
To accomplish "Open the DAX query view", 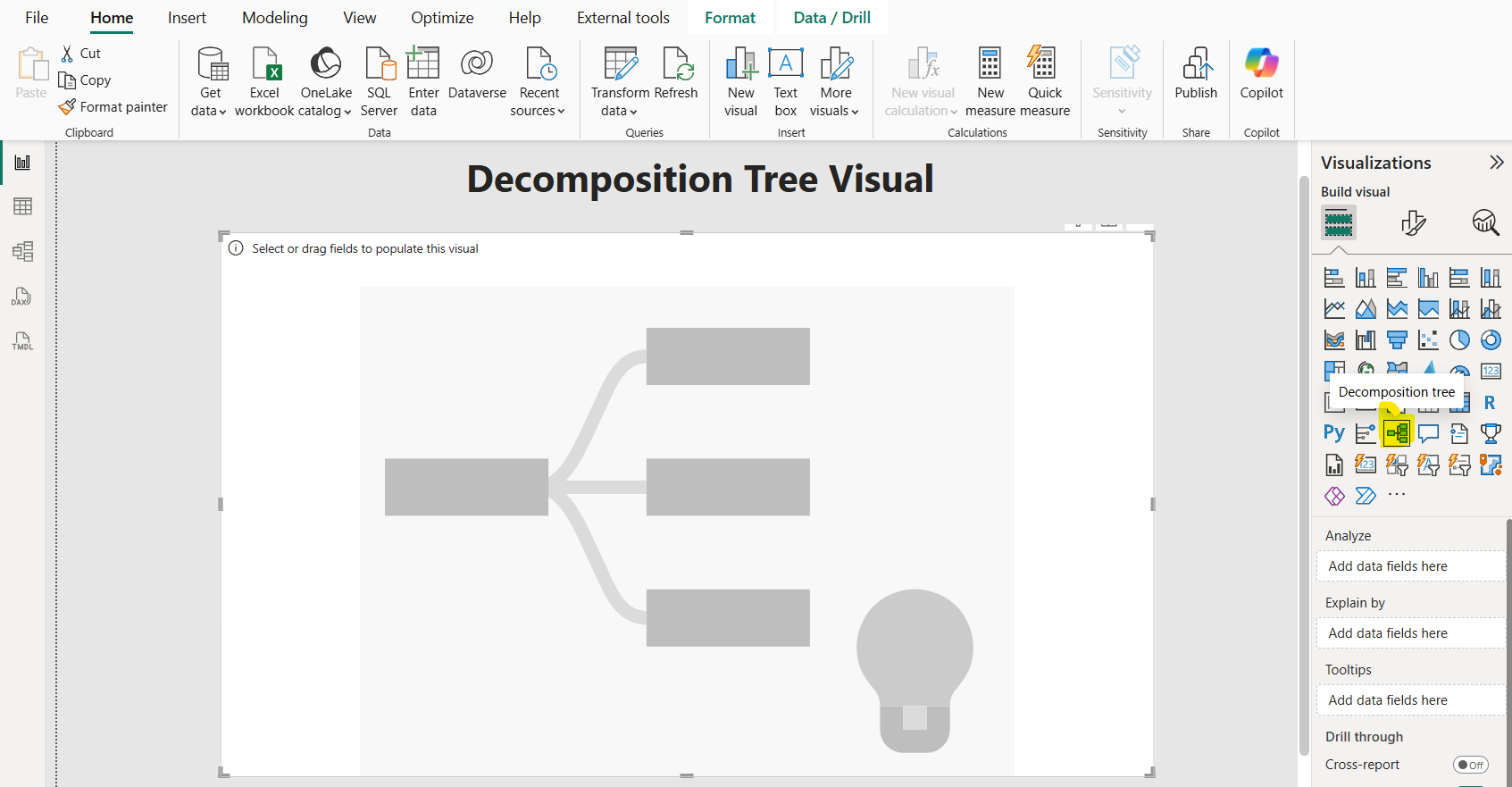I will point(22,297).
